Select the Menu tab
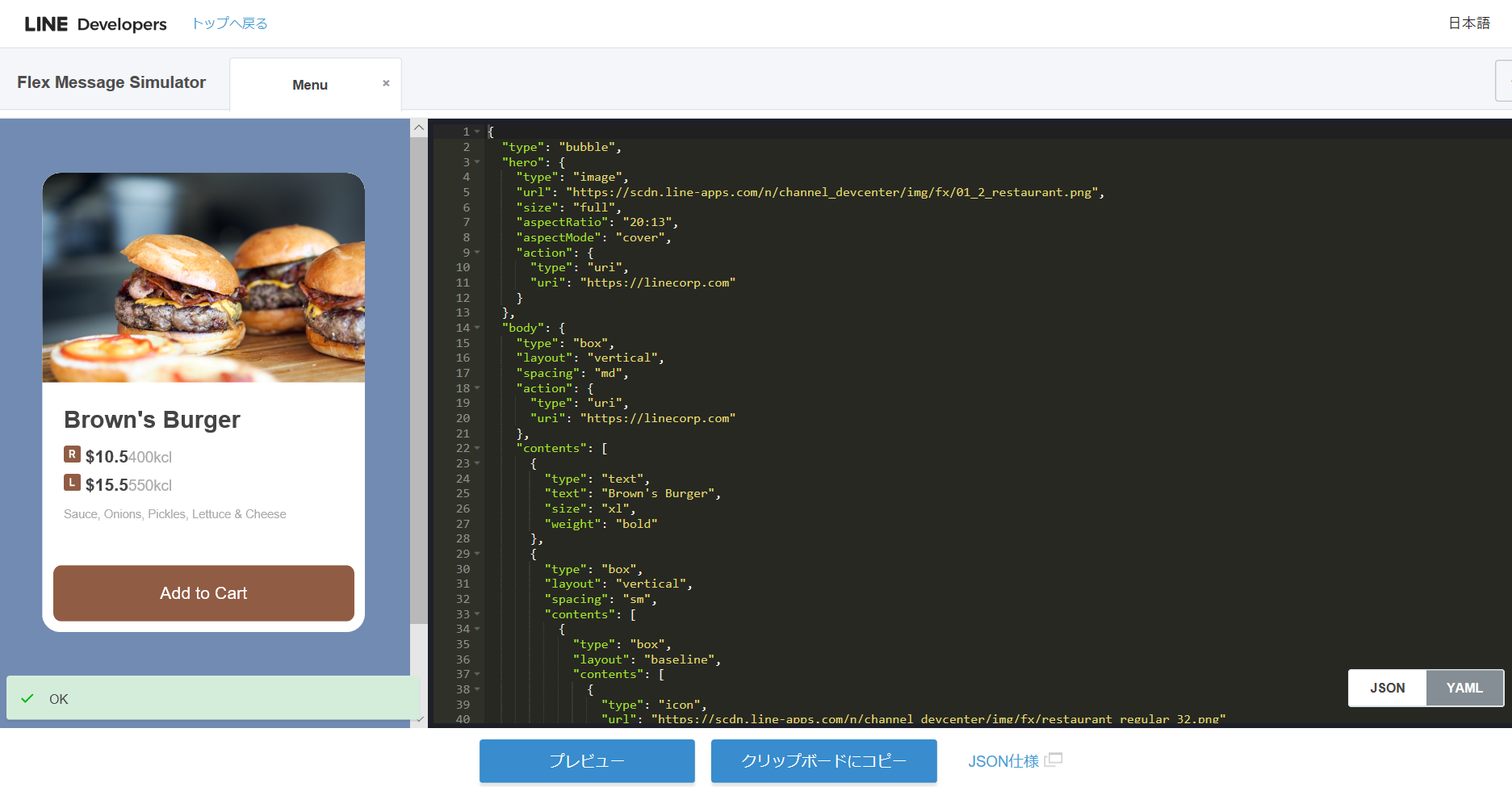This screenshot has width=1512, height=787. (310, 85)
